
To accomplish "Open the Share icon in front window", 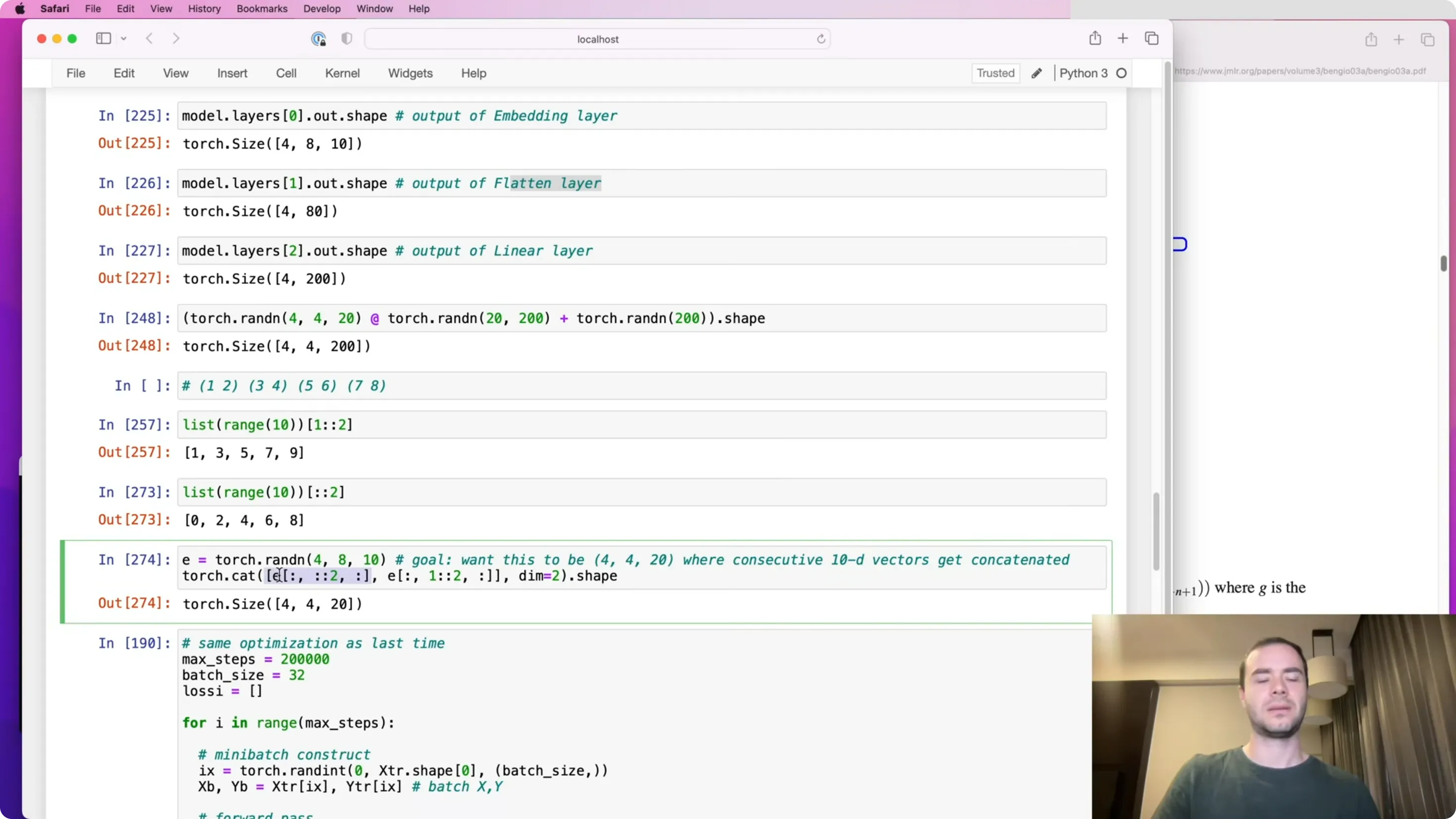I will 1095,38.
